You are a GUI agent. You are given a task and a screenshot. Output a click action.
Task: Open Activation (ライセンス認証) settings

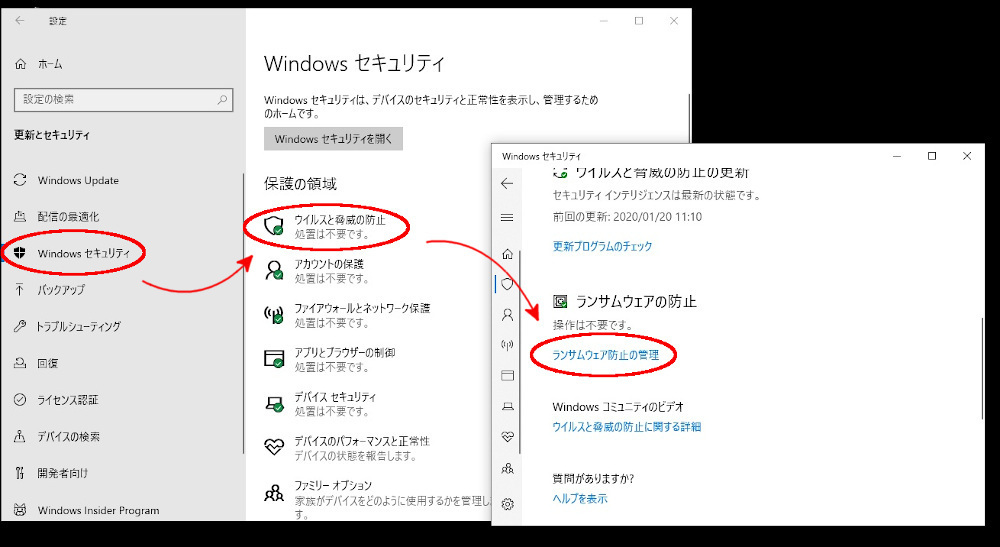coord(68,400)
